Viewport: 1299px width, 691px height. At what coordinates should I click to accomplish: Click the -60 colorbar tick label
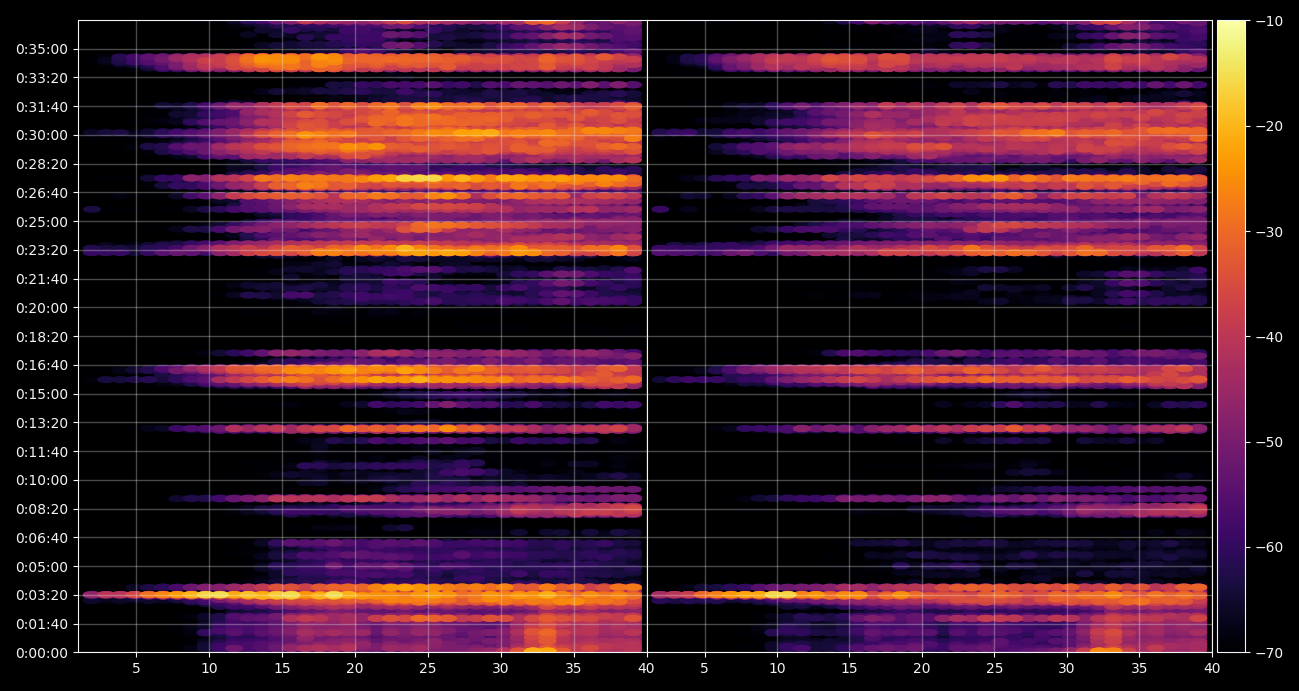coord(1269,548)
